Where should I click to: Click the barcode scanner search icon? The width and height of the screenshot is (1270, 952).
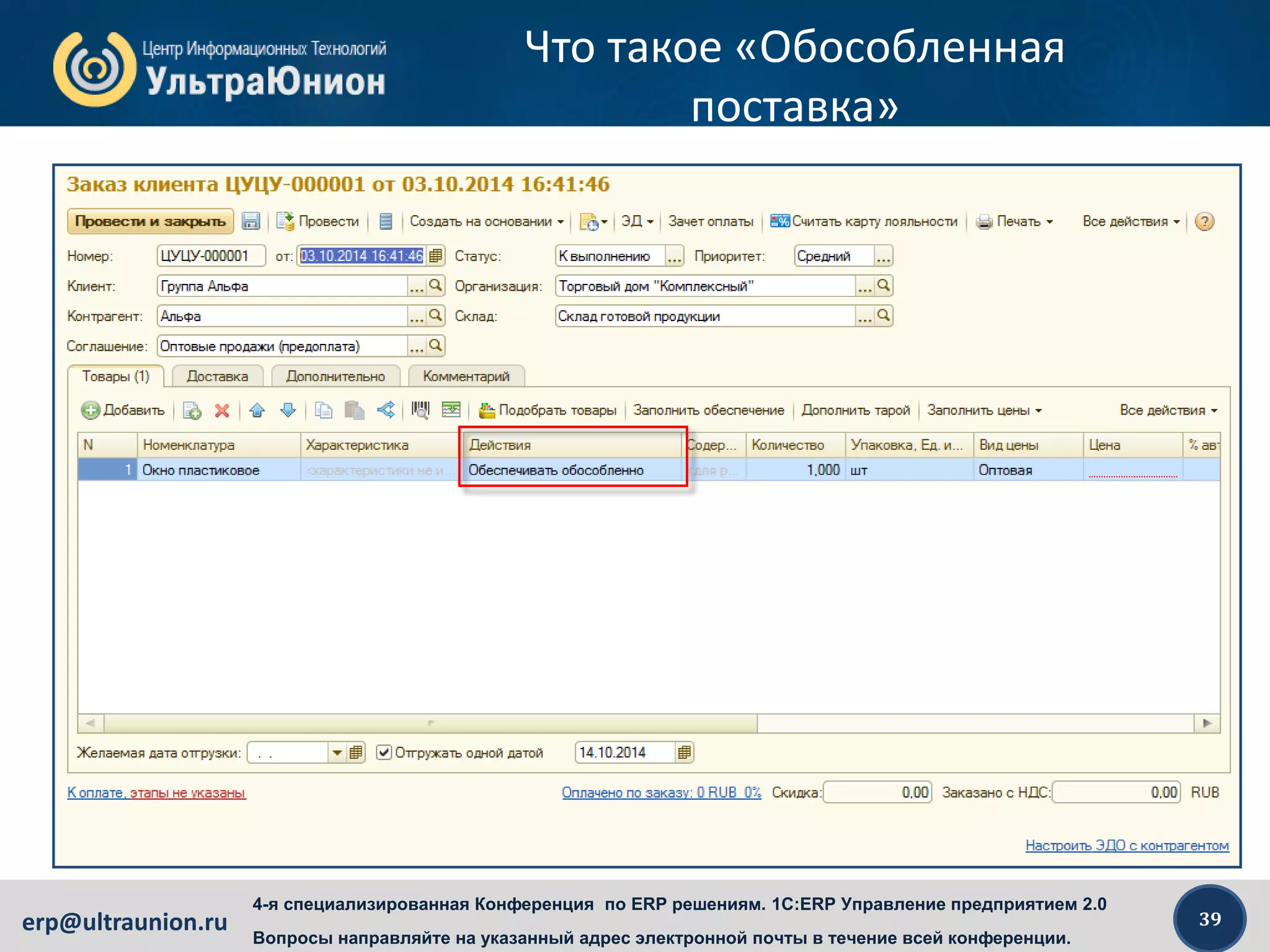pos(420,410)
